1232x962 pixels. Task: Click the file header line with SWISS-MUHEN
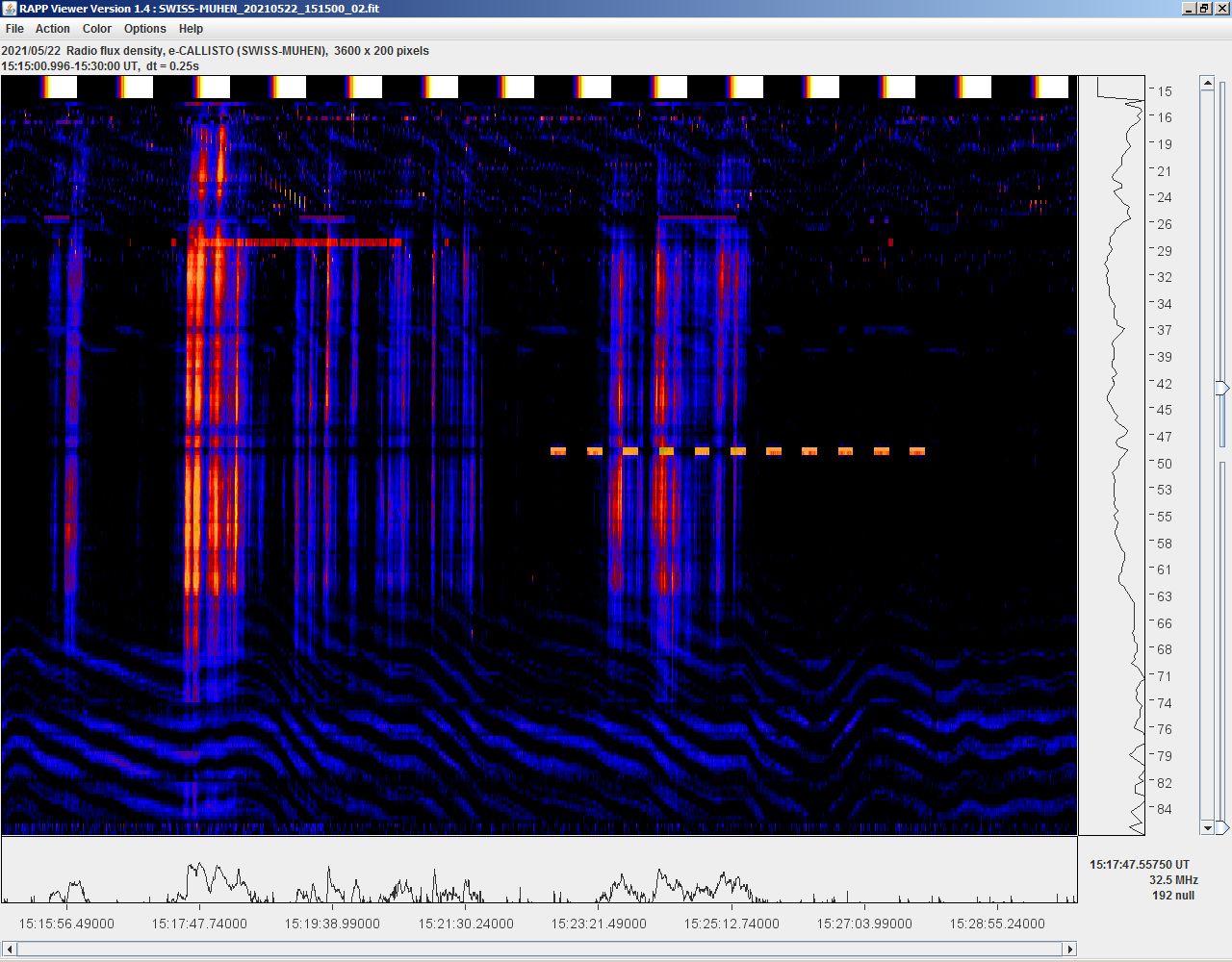pos(216,51)
